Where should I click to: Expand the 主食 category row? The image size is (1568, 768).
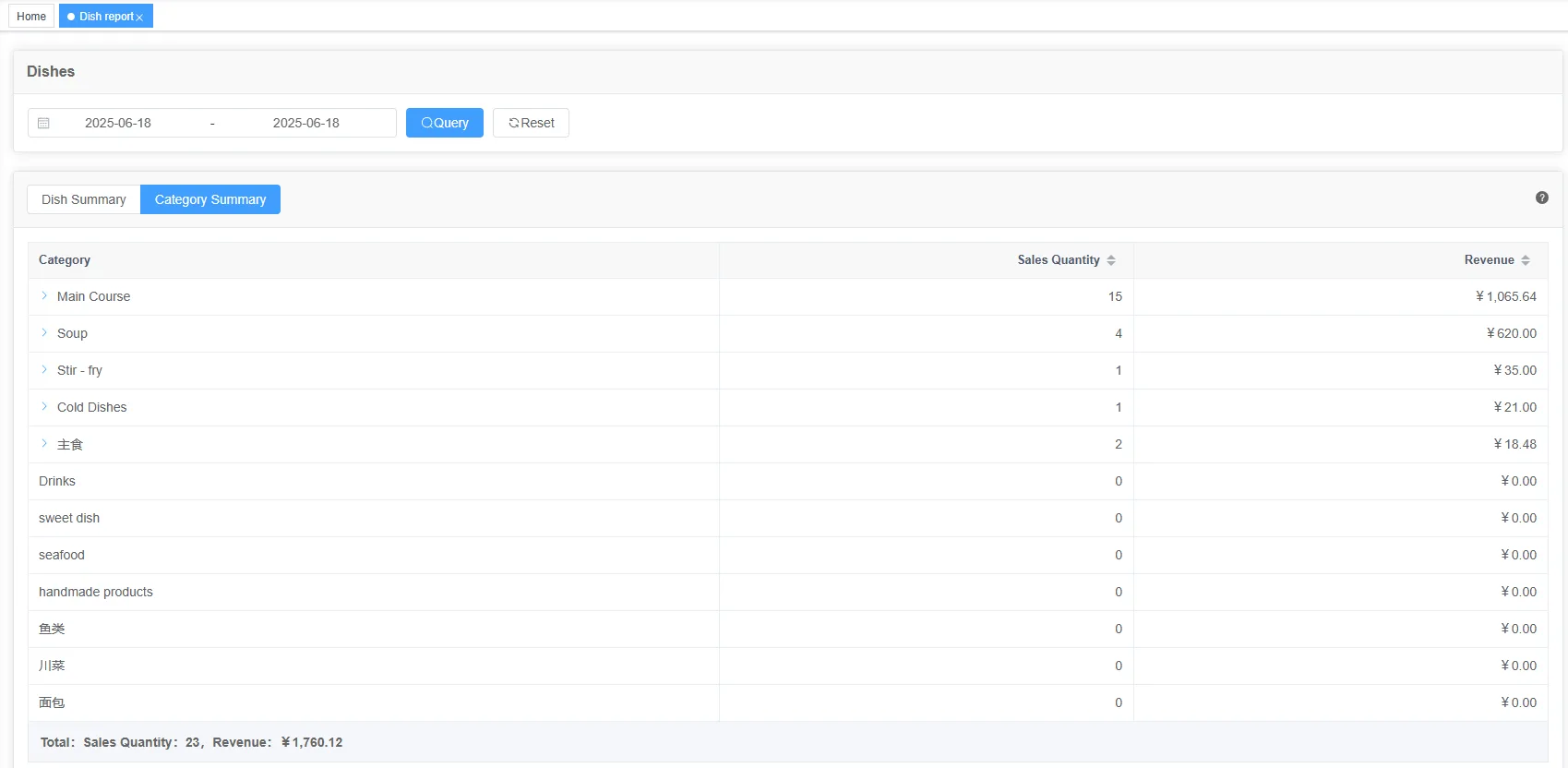point(44,443)
